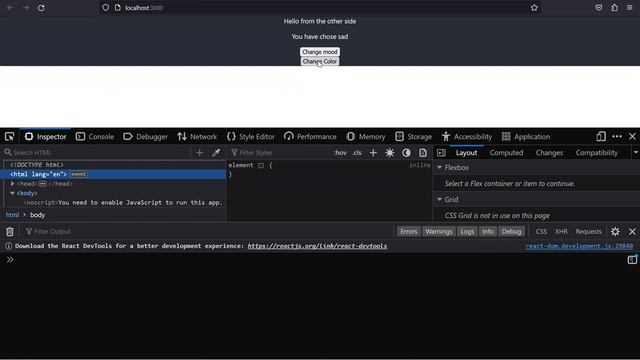Click the Change Color button

coord(320,61)
